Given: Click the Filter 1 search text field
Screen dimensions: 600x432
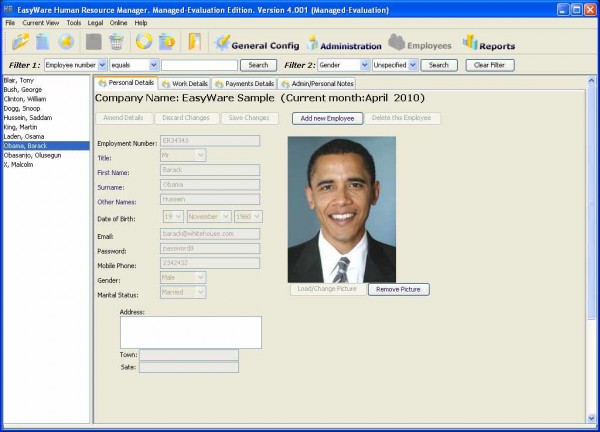Looking at the screenshot, I should click(199, 65).
